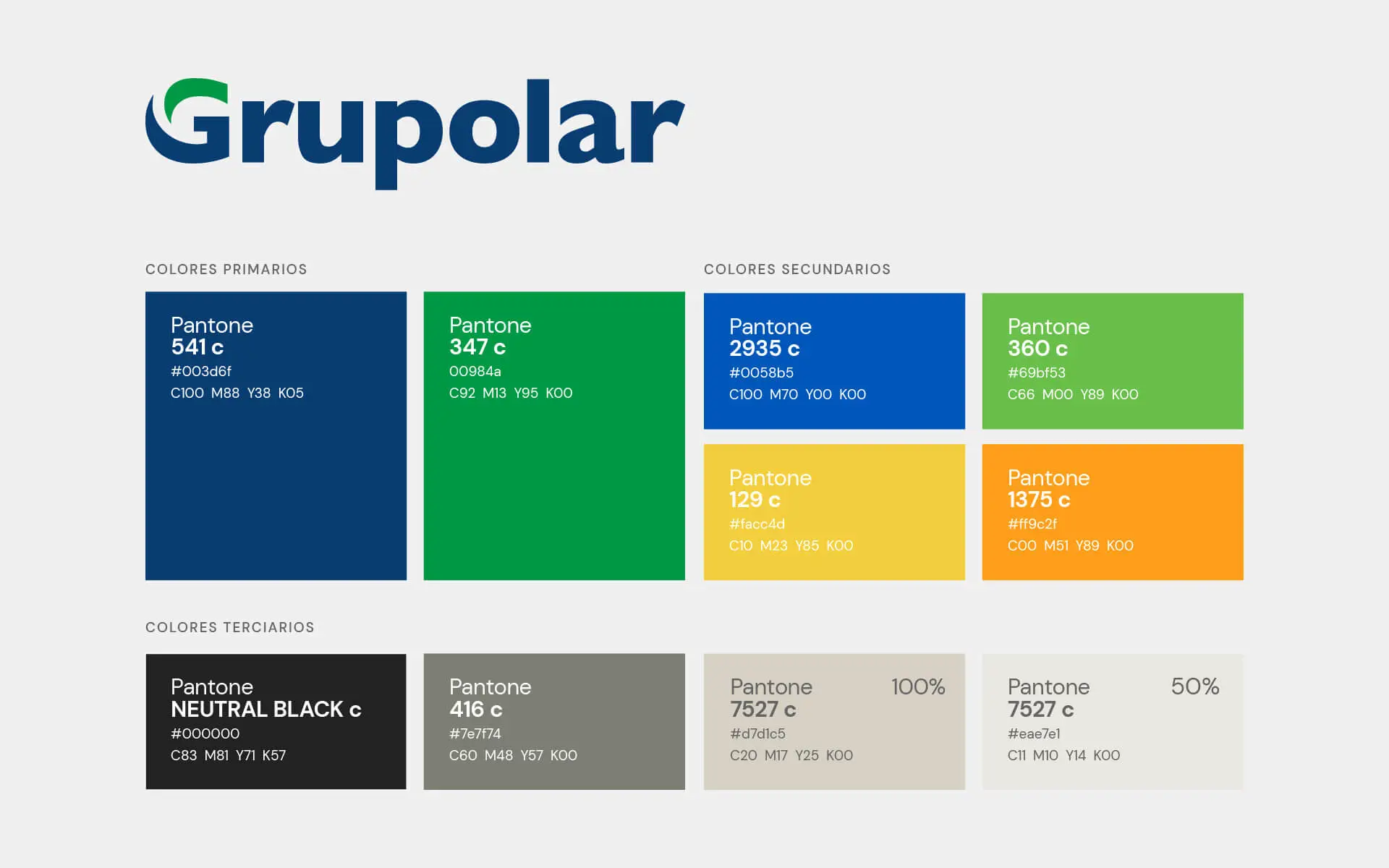Click the 100% label on Pantone 7527 c

pyautogui.click(x=919, y=686)
